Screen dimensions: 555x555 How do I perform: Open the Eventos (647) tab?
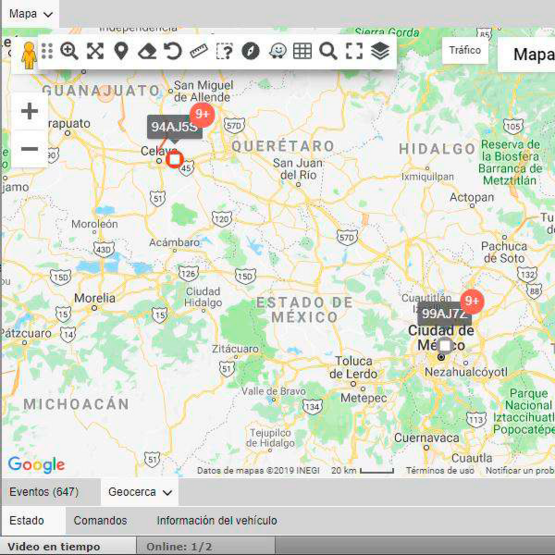pyautogui.click(x=44, y=492)
